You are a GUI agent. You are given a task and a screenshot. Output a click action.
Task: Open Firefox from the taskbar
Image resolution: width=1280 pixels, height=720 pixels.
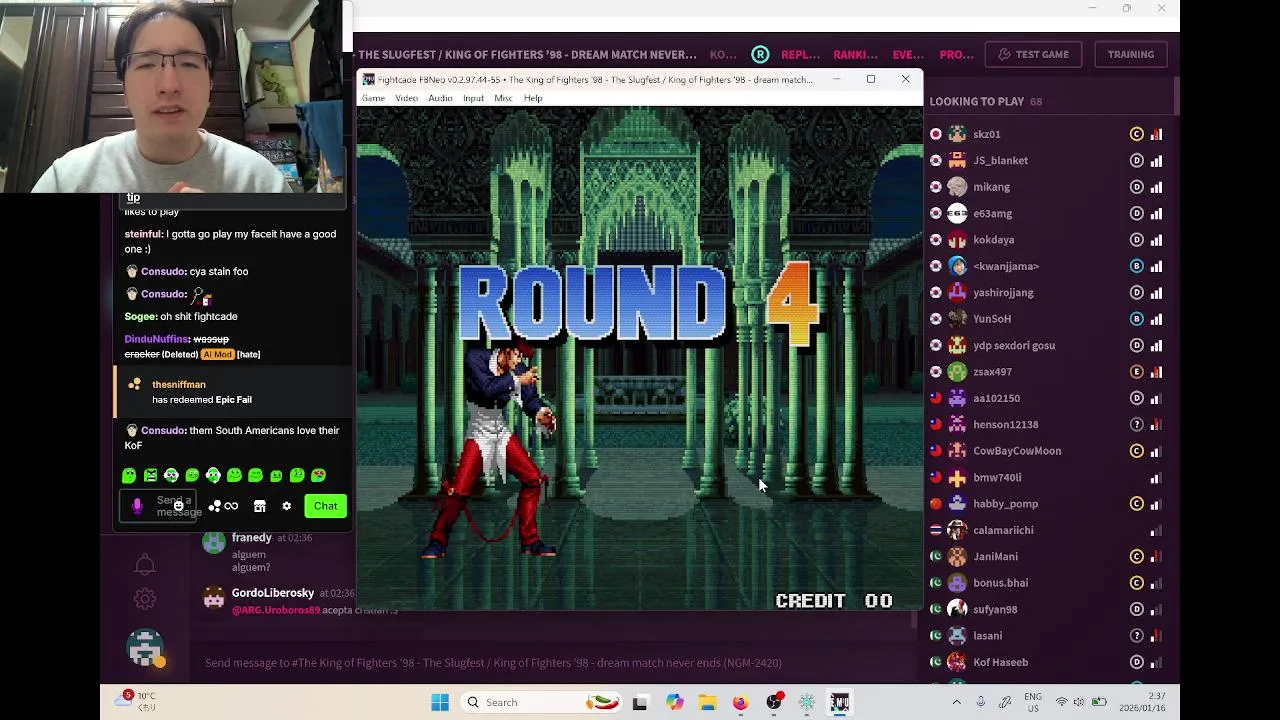click(x=740, y=702)
